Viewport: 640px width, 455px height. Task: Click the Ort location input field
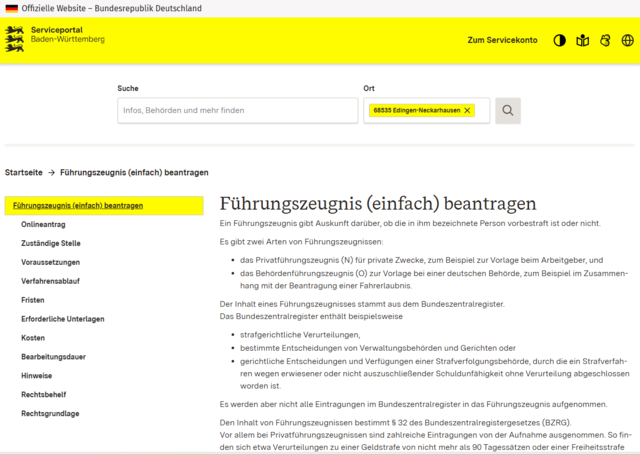click(482, 110)
